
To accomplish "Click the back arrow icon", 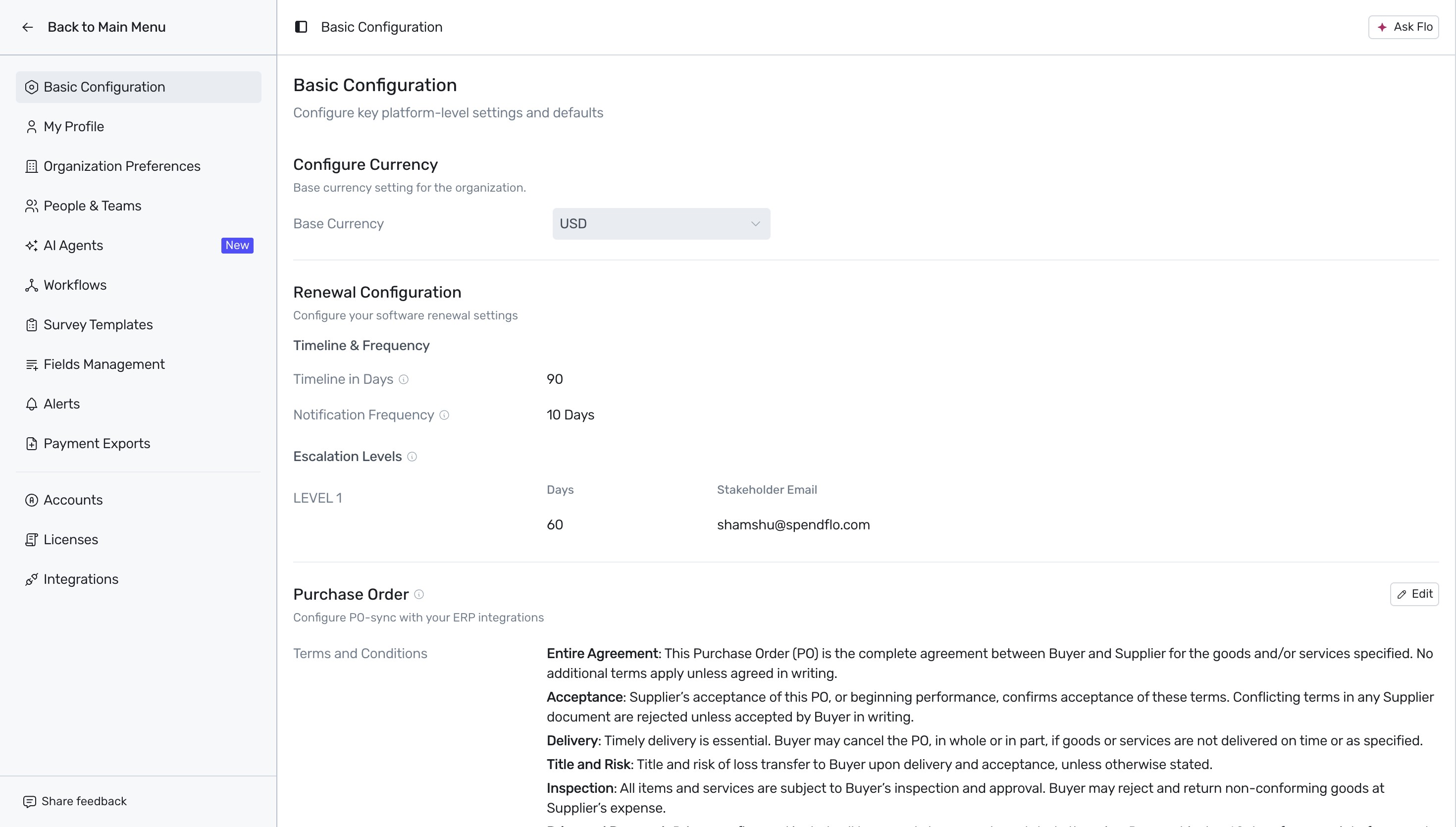I will click(27, 27).
